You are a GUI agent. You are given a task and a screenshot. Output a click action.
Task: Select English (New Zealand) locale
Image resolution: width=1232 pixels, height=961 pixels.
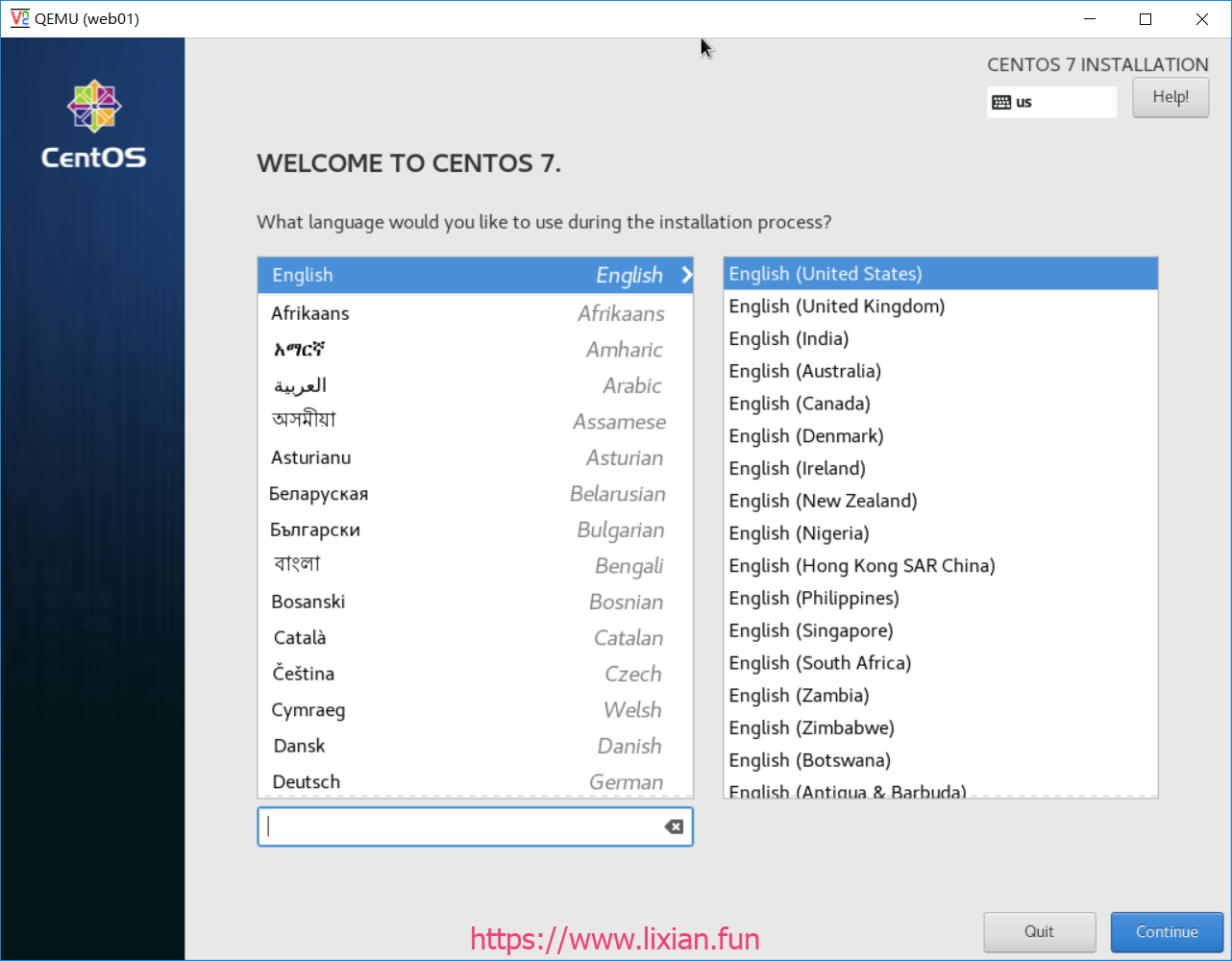click(x=941, y=501)
